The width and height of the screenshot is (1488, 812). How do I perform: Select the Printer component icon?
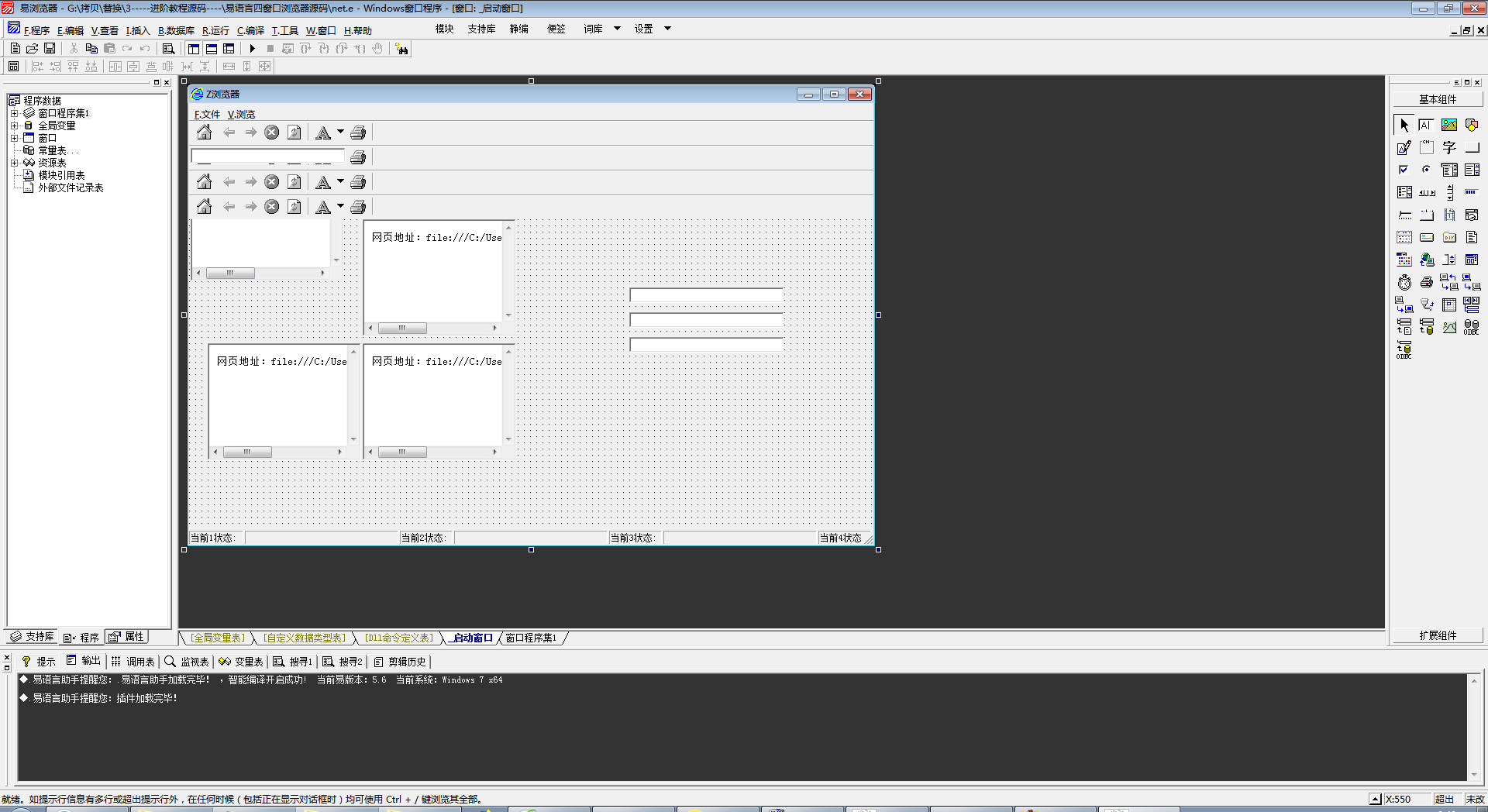coord(1427,282)
